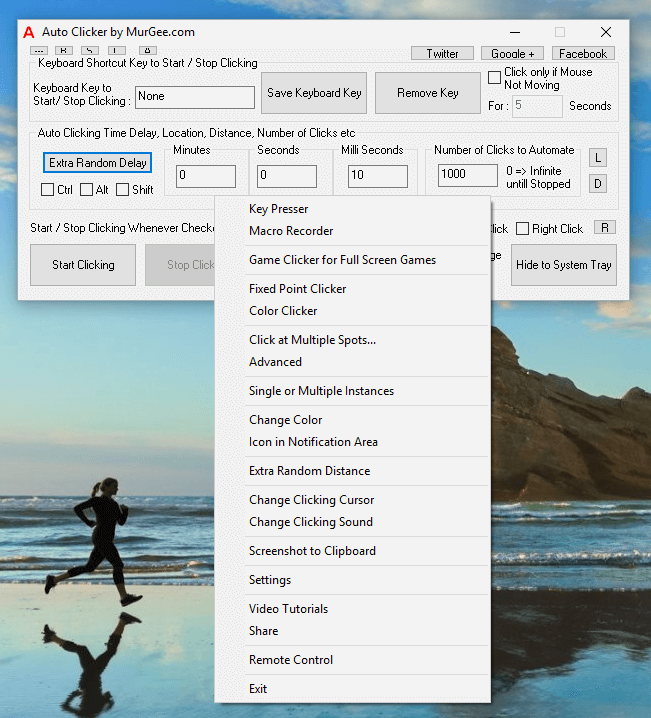Click the Milli Seconds input field

point(378,176)
